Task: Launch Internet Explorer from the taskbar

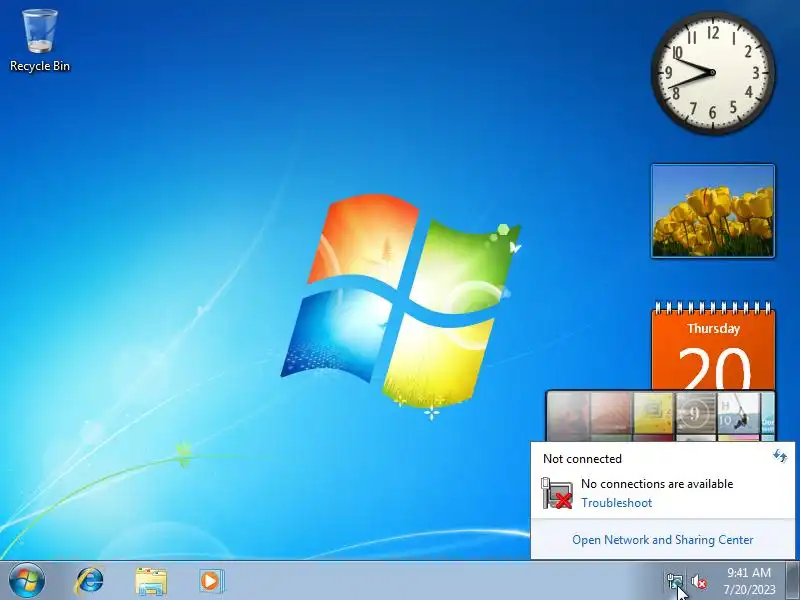Action: pos(89,581)
